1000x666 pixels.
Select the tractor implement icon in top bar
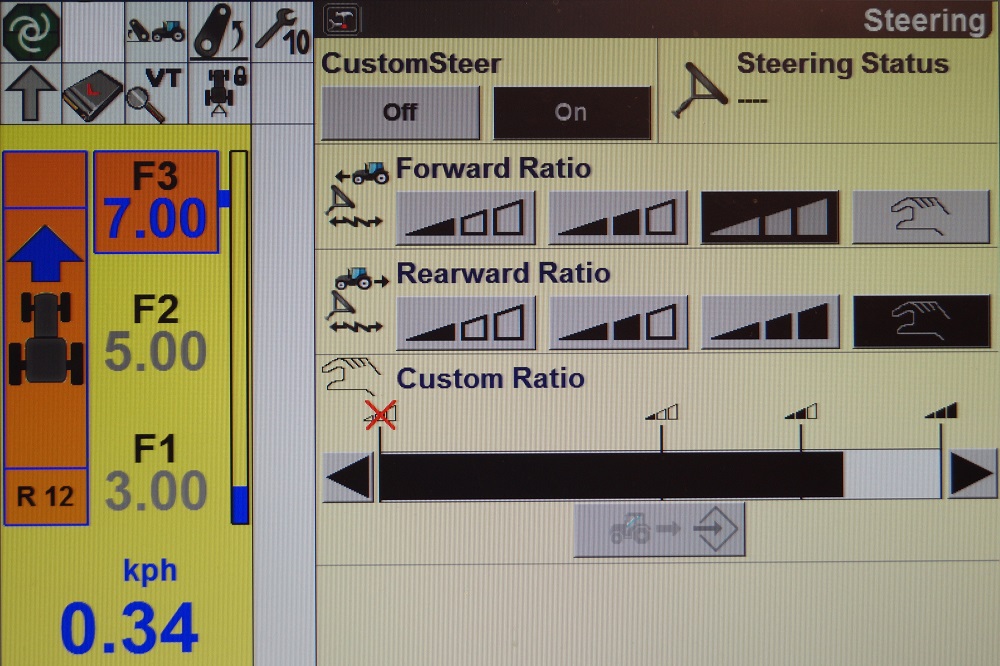155,31
